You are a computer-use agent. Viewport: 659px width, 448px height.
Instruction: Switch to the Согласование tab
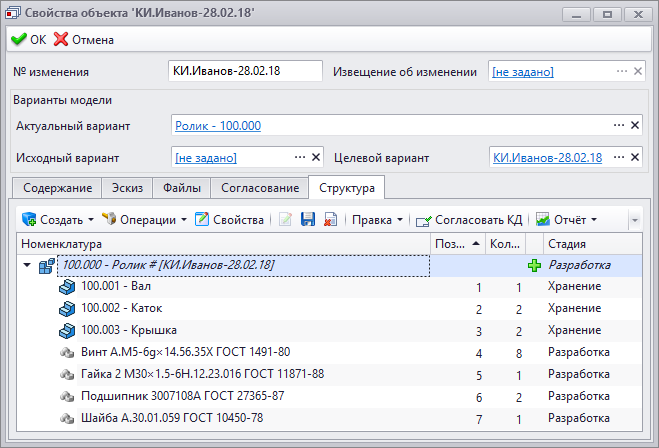259,188
